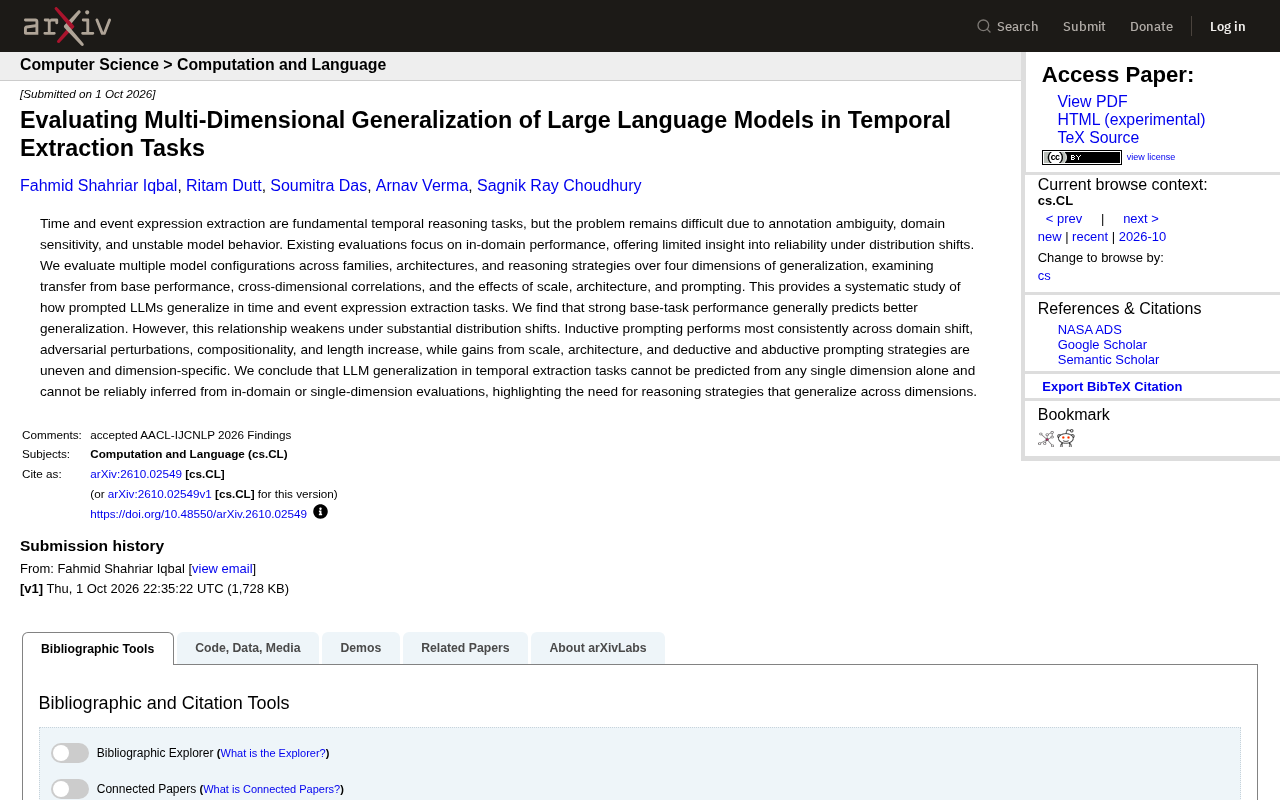Enable the Bibliographic Explorer toggle
This screenshot has width=1280, height=800.
(70, 753)
